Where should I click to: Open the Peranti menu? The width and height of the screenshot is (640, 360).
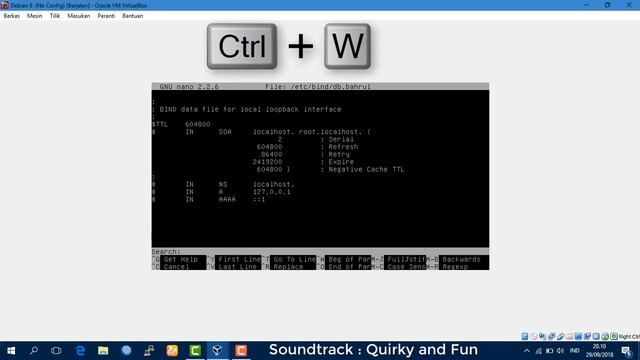106,16
